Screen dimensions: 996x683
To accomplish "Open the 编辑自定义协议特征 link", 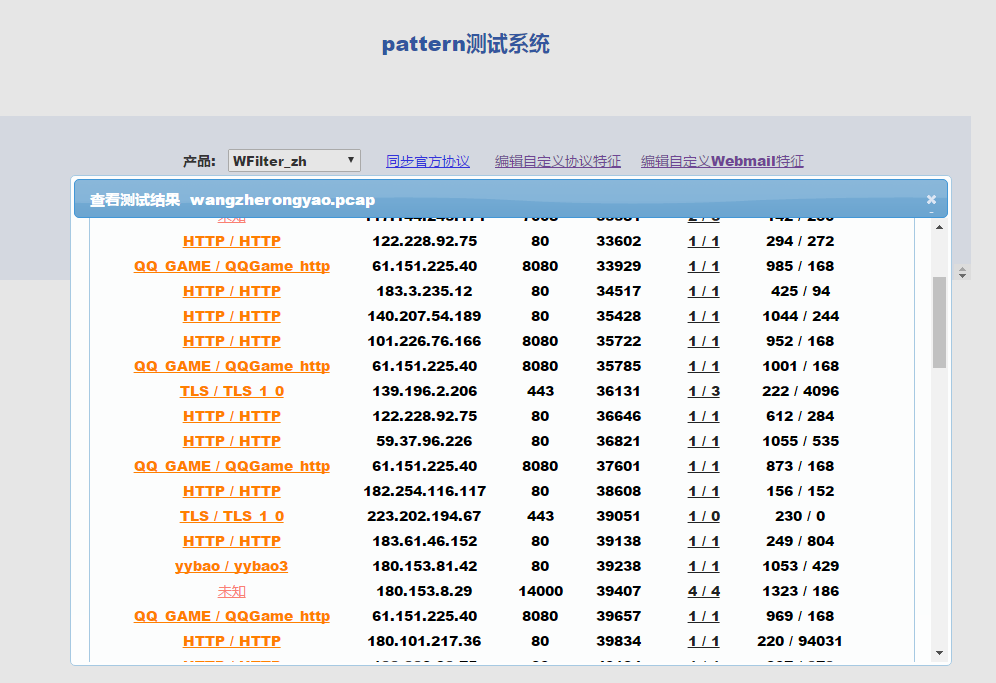I will (x=558, y=161).
